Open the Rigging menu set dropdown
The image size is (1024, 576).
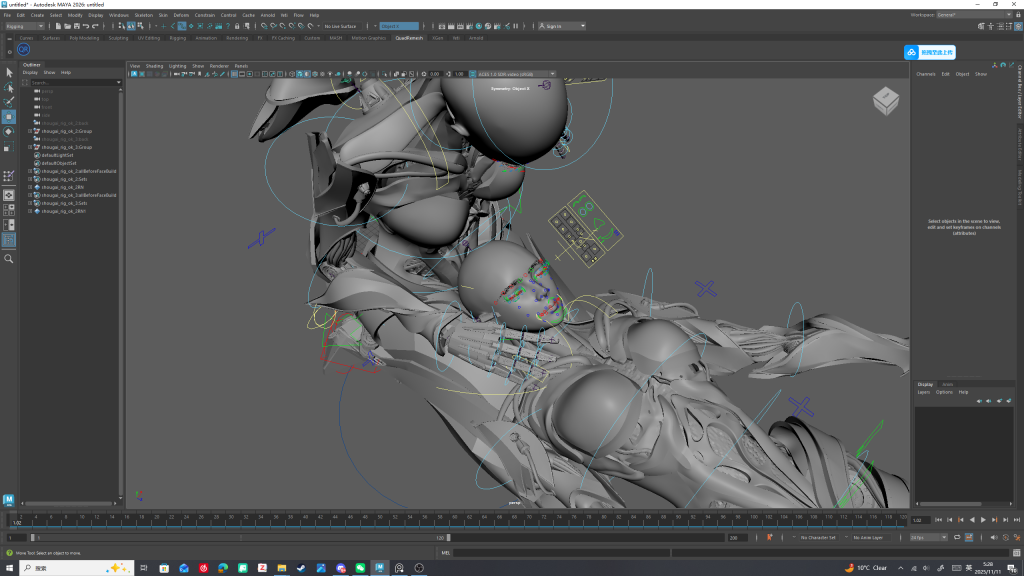point(25,26)
